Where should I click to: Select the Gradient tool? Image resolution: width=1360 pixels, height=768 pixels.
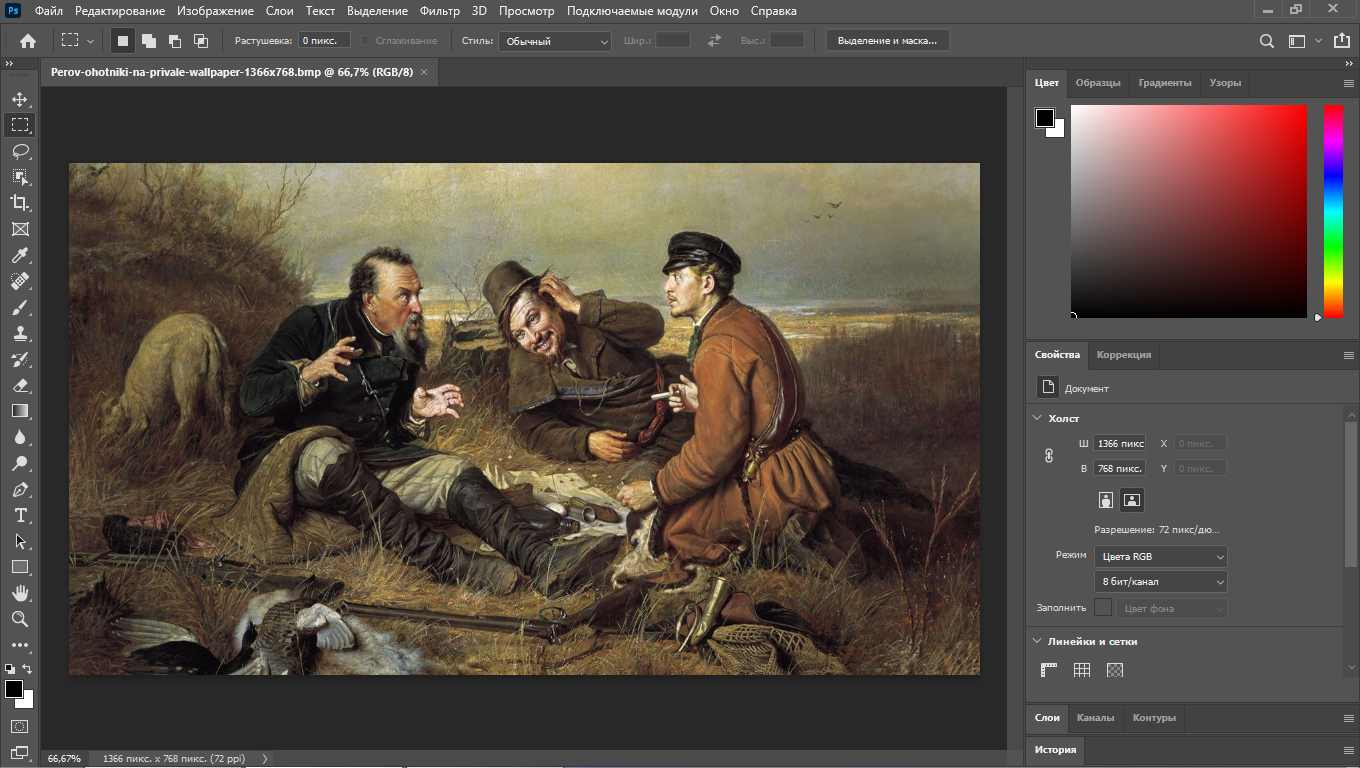coord(20,411)
